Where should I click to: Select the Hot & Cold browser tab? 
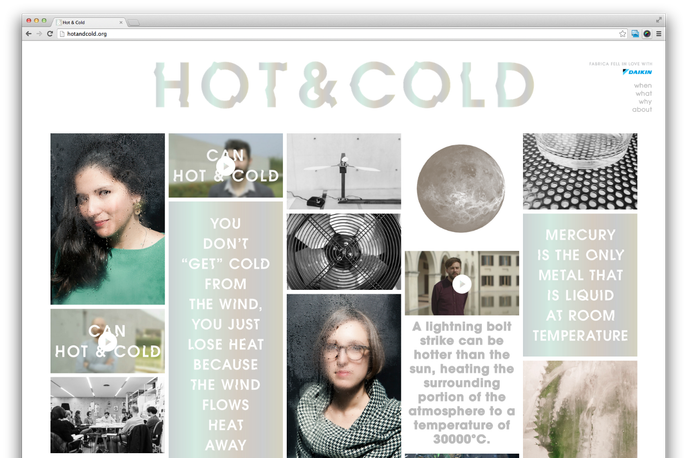90,22
